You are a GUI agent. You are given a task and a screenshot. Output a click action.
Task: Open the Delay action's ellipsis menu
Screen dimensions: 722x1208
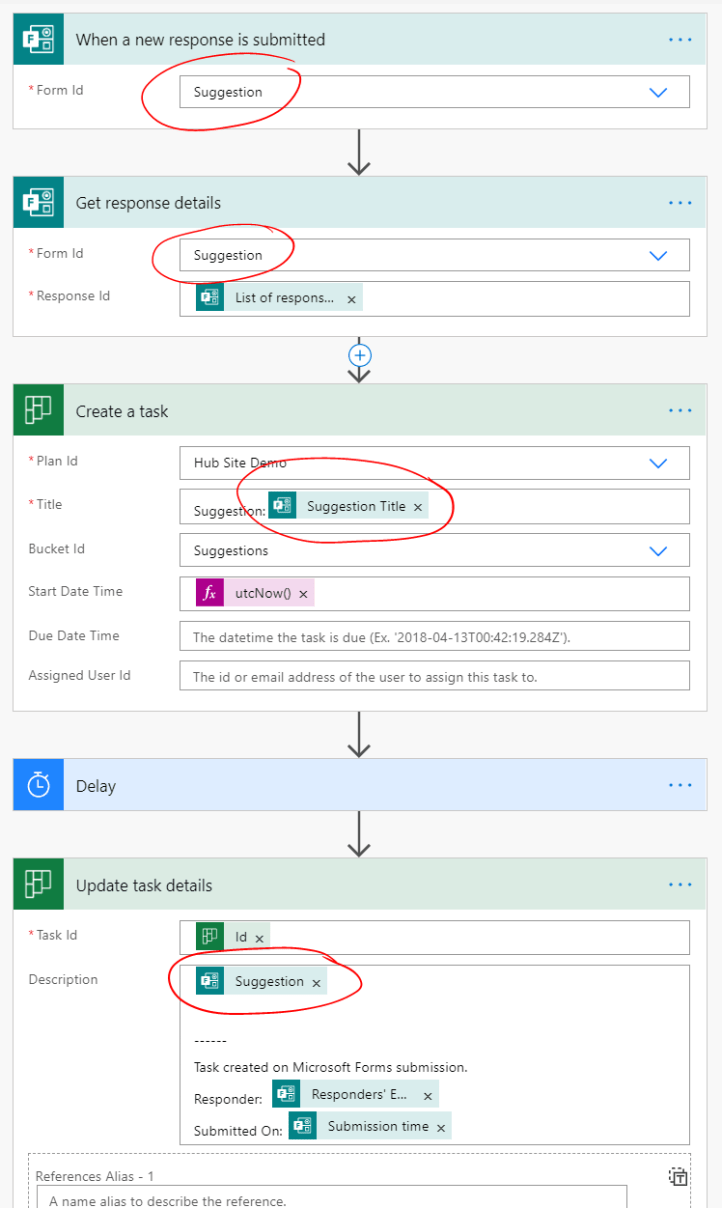pos(680,785)
